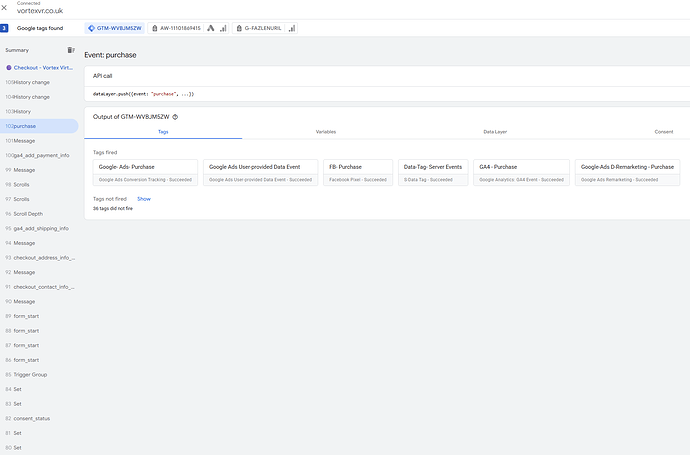Viewport: 690px width, 455px height.
Task: Switch to the Variables tab
Action: (x=325, y=132)
